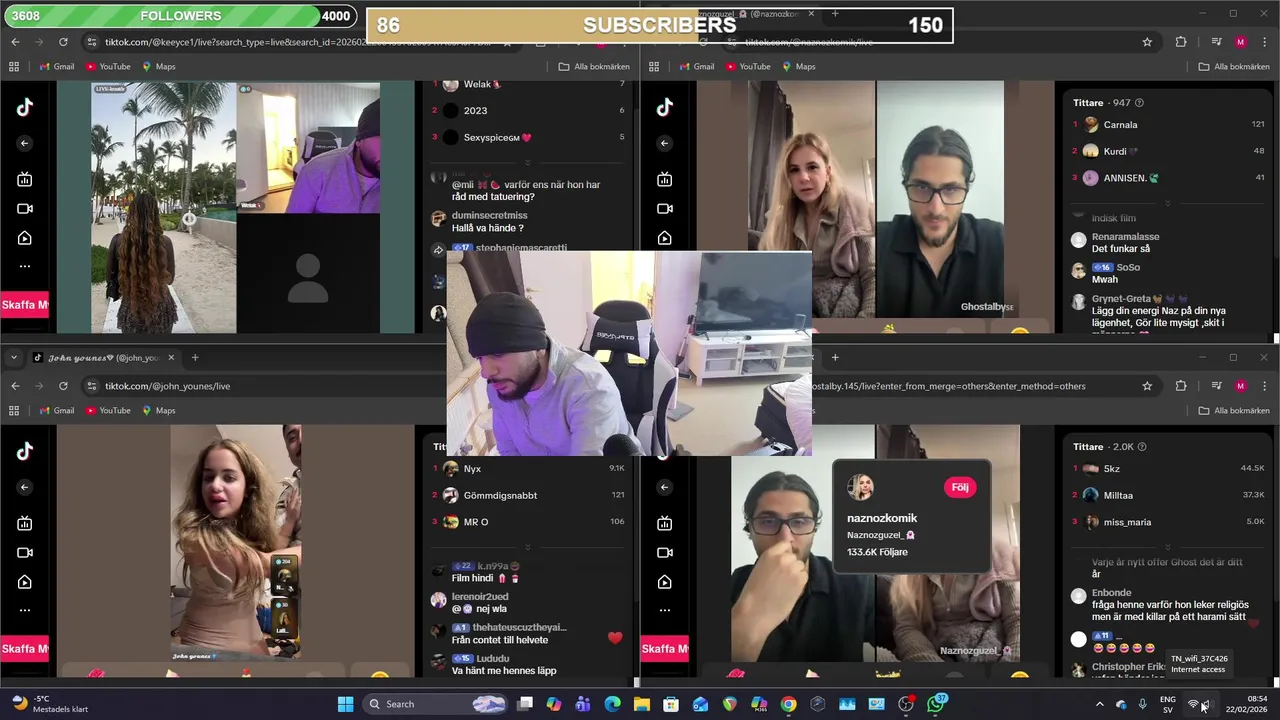The height and width of the screenshot is (720, 1280).
Task: Open LIVE TV icon in naznozkomik sidebar
Action: (x=665, y=179)
